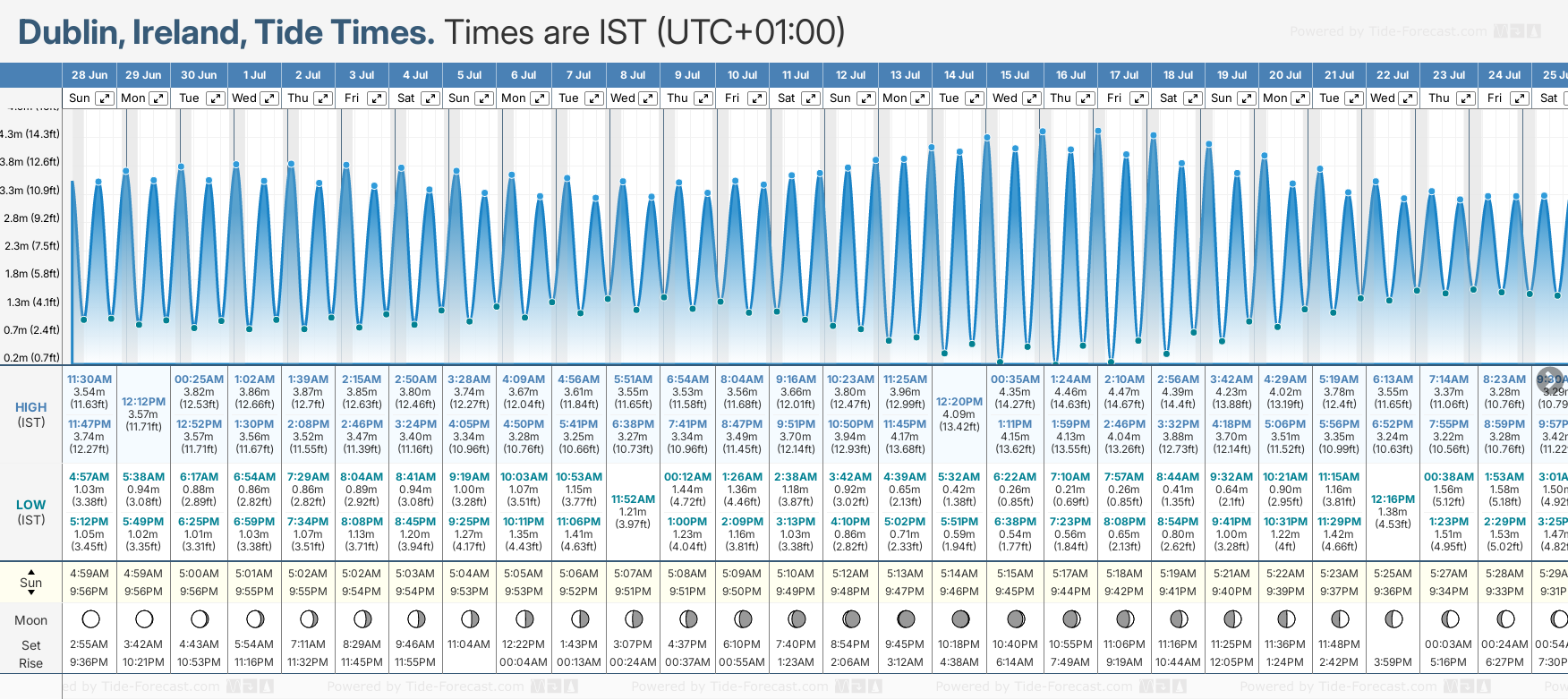Image resolution: width=1568 pixels, height=699 pixels.
Task: Click the 2:10AM high tide on 17 Jul
Action: [1124, 379]
